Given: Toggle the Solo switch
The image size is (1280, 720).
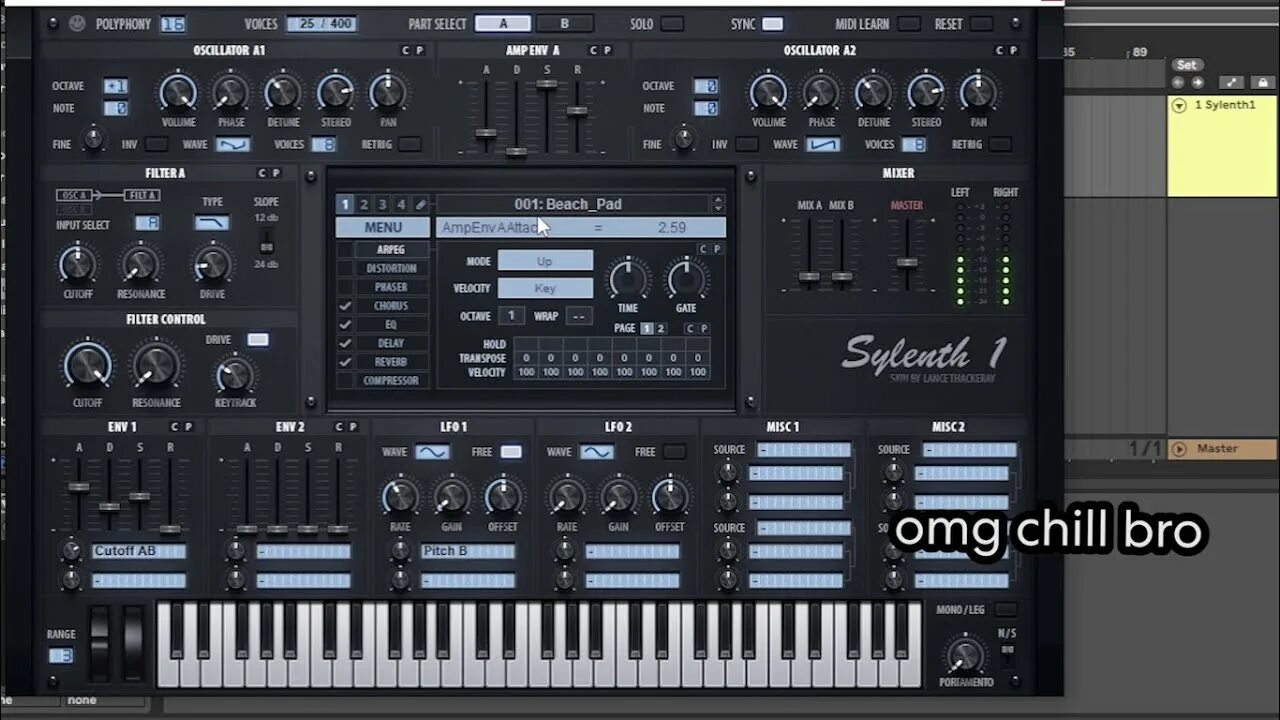Looking at the screenshot, I should pyautogui.click(x=672, y=24).
